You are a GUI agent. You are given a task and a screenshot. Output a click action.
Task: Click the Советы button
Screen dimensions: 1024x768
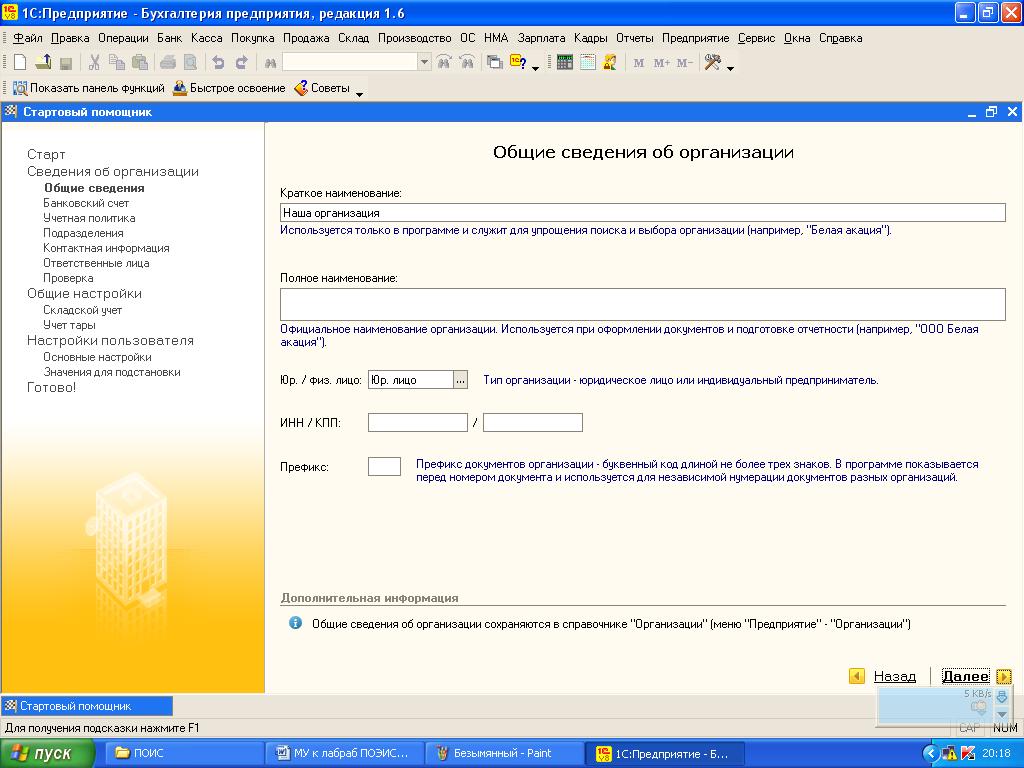323,88
